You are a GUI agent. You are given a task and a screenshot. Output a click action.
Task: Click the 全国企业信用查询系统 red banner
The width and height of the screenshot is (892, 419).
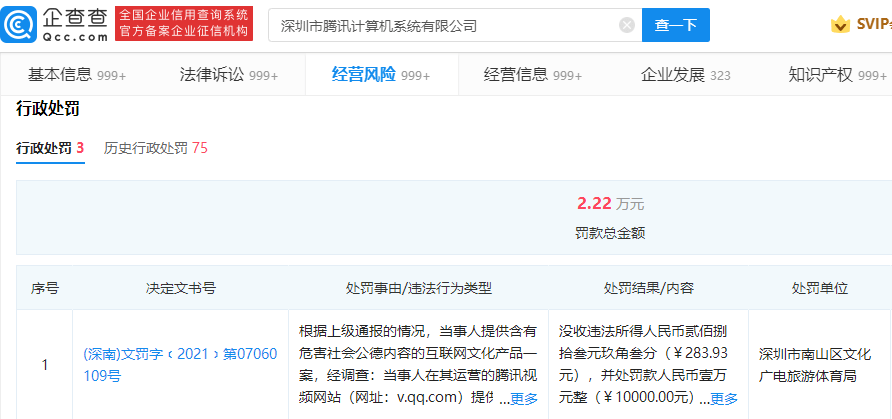coord(184,24)
